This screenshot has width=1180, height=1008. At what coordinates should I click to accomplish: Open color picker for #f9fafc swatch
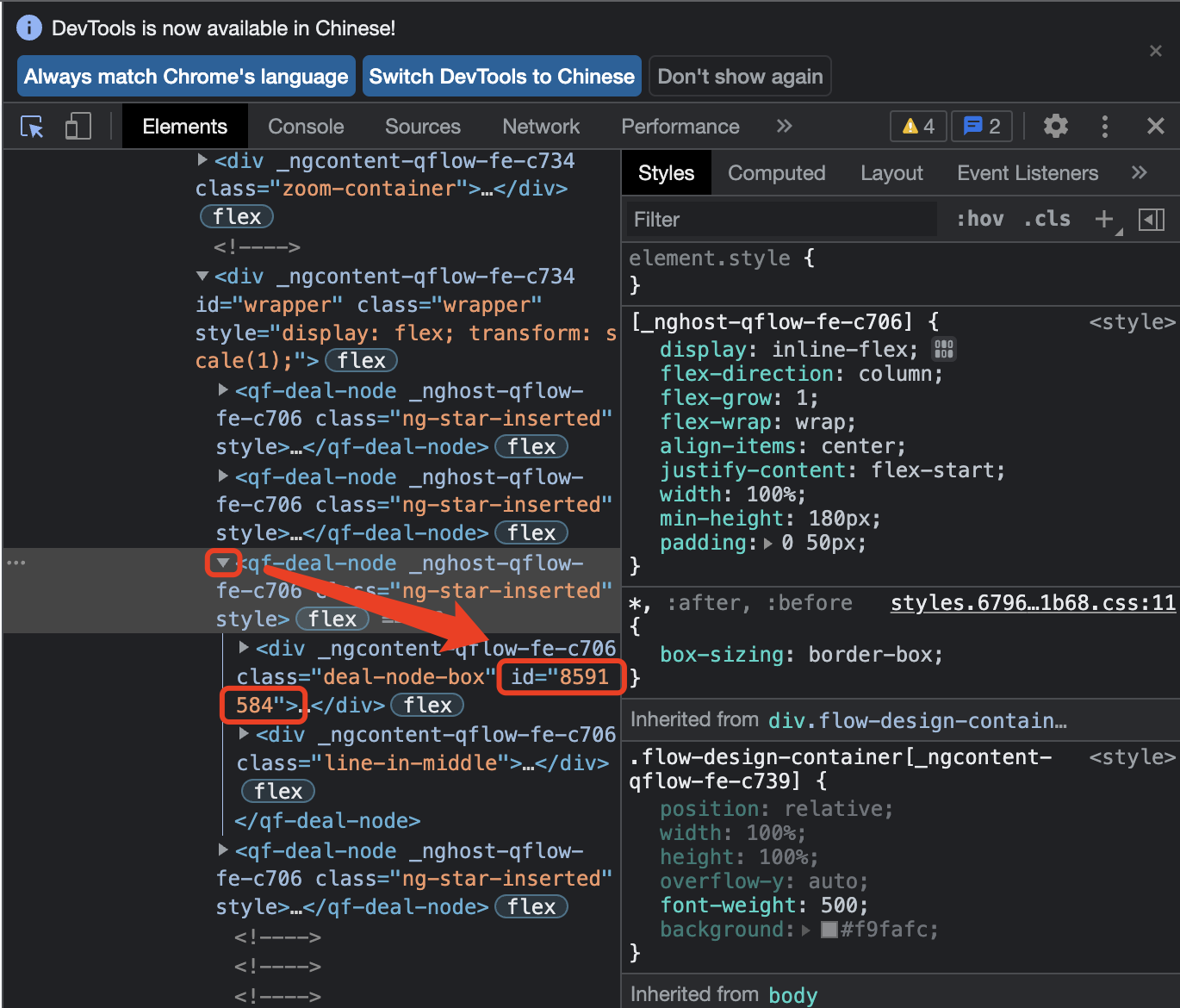click(829, 930)
